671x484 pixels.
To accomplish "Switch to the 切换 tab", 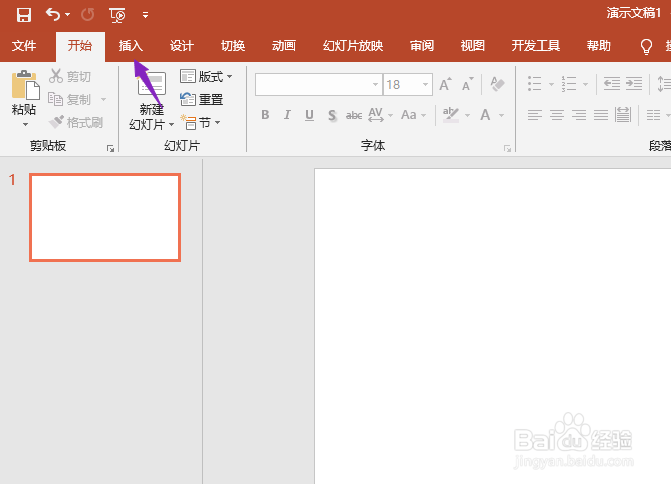I will point(233,46).
